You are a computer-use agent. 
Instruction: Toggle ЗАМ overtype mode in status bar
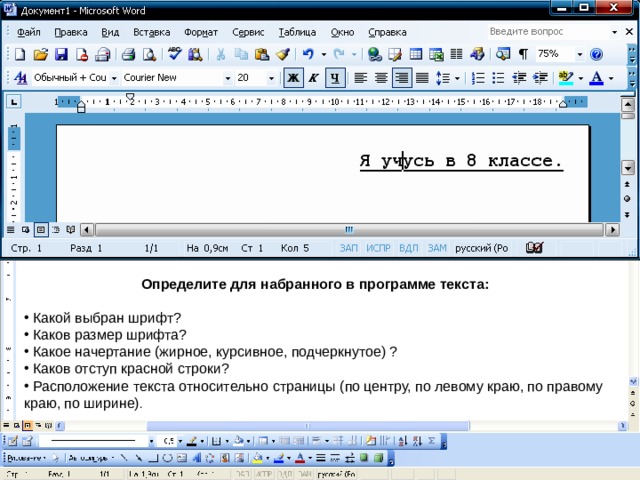click(437, 248)
